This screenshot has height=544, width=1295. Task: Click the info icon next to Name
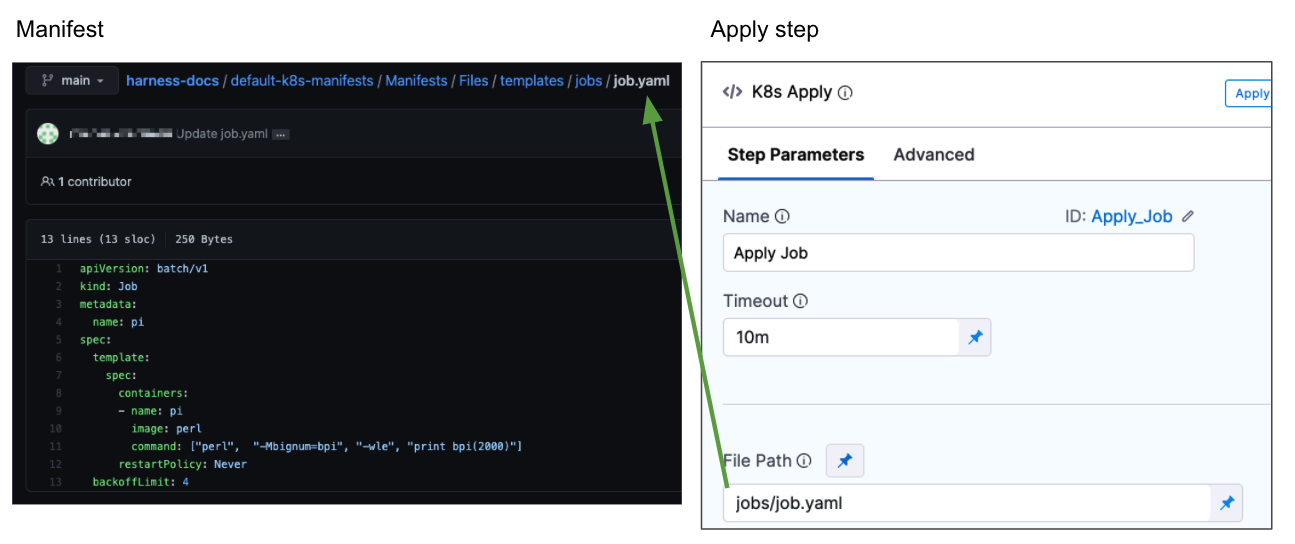[x=782, y=217]
